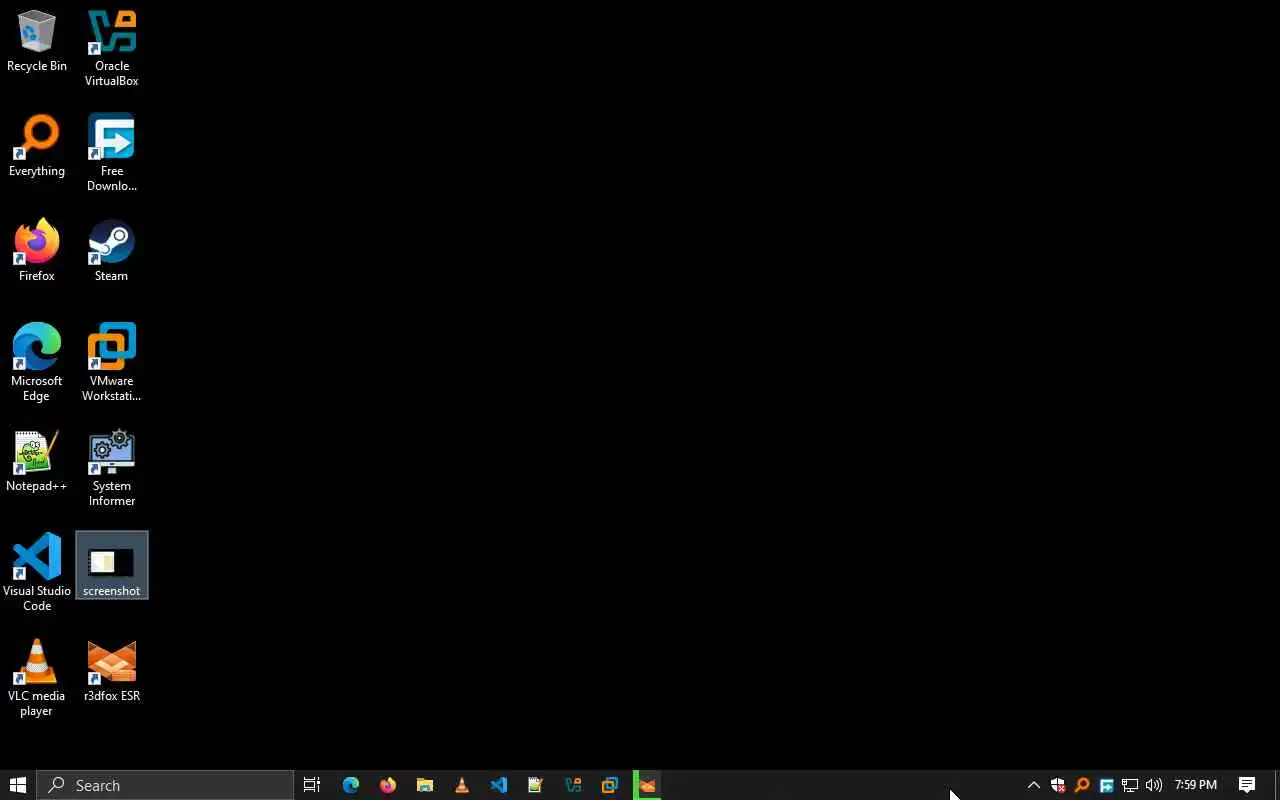The image size is (1280, 800).
Task: Launch Notepad++ from the taskbar
Action: (x=536, y=785)
